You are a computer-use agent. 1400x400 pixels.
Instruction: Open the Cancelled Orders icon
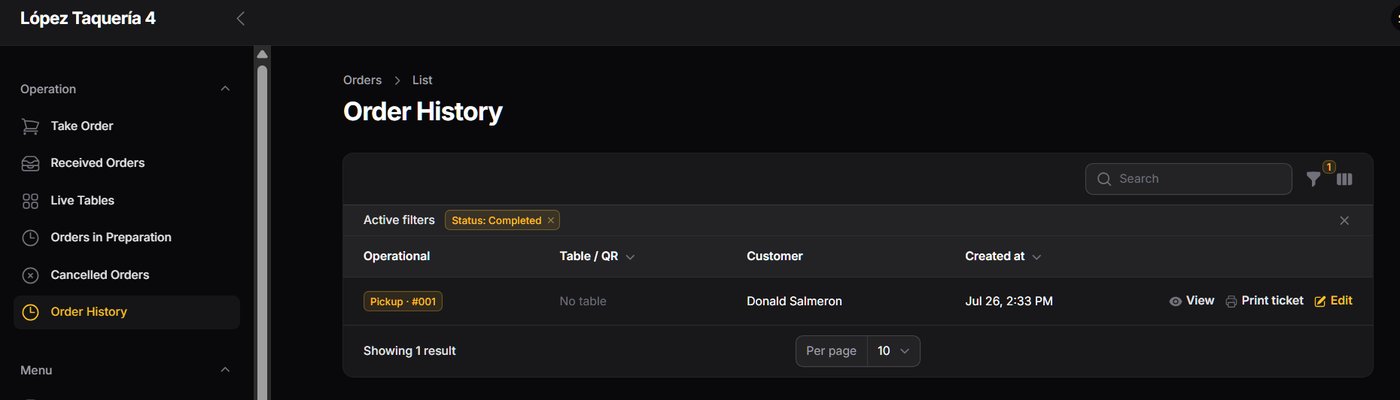30,275
